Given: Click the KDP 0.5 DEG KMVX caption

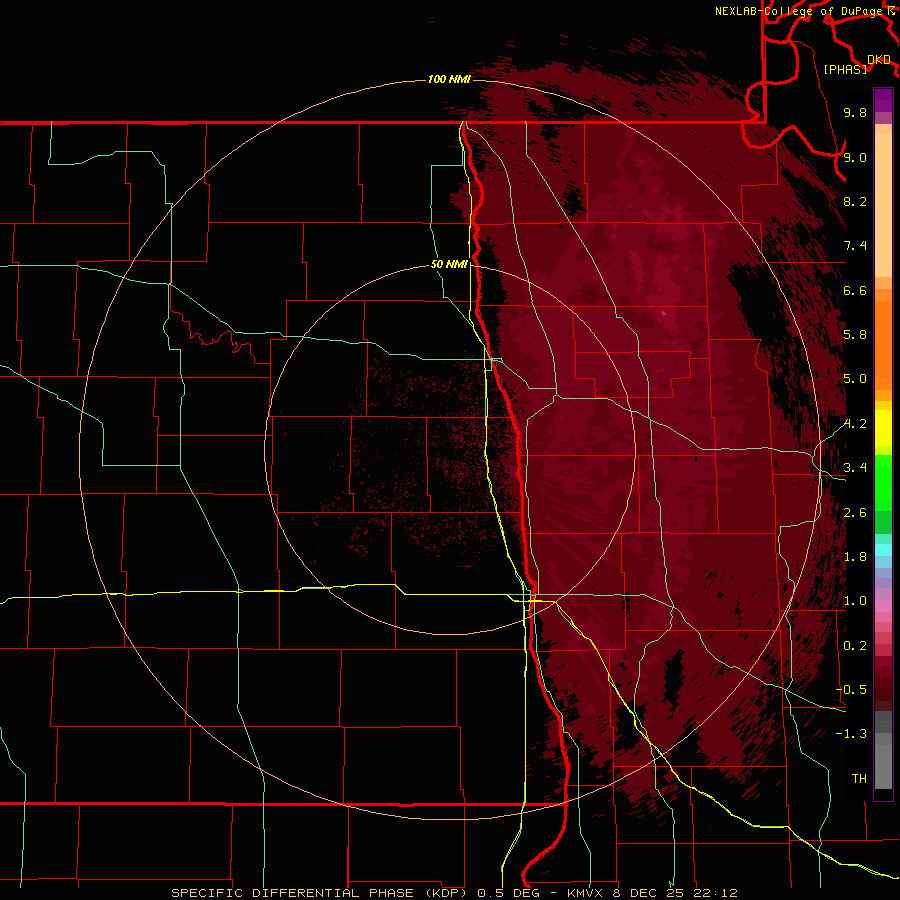Looking at the screenshot, I should click(454, 893).
